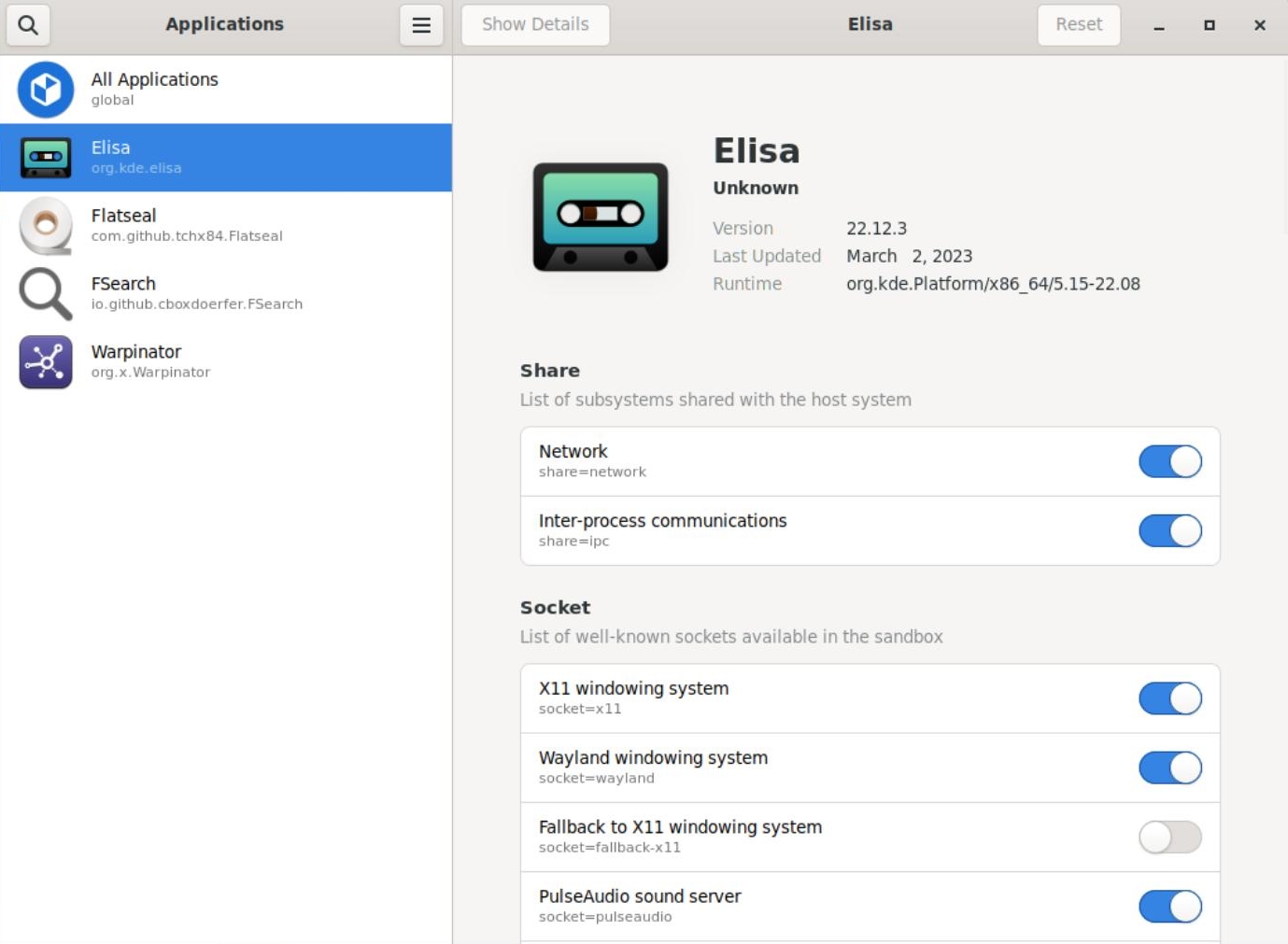Click share=ipc subtitle text
This screenshot has height=944, width=1288.
pyautogui.click(x=573, y=542)
